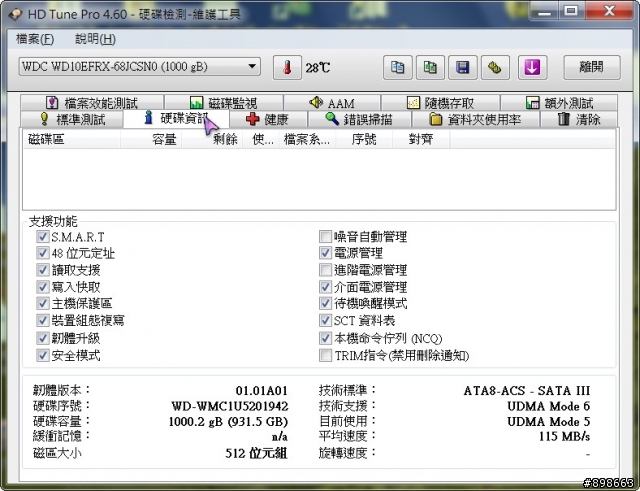640x491 pixels.
Task: Switch to the AAM tab
Action: coord(332,103)
